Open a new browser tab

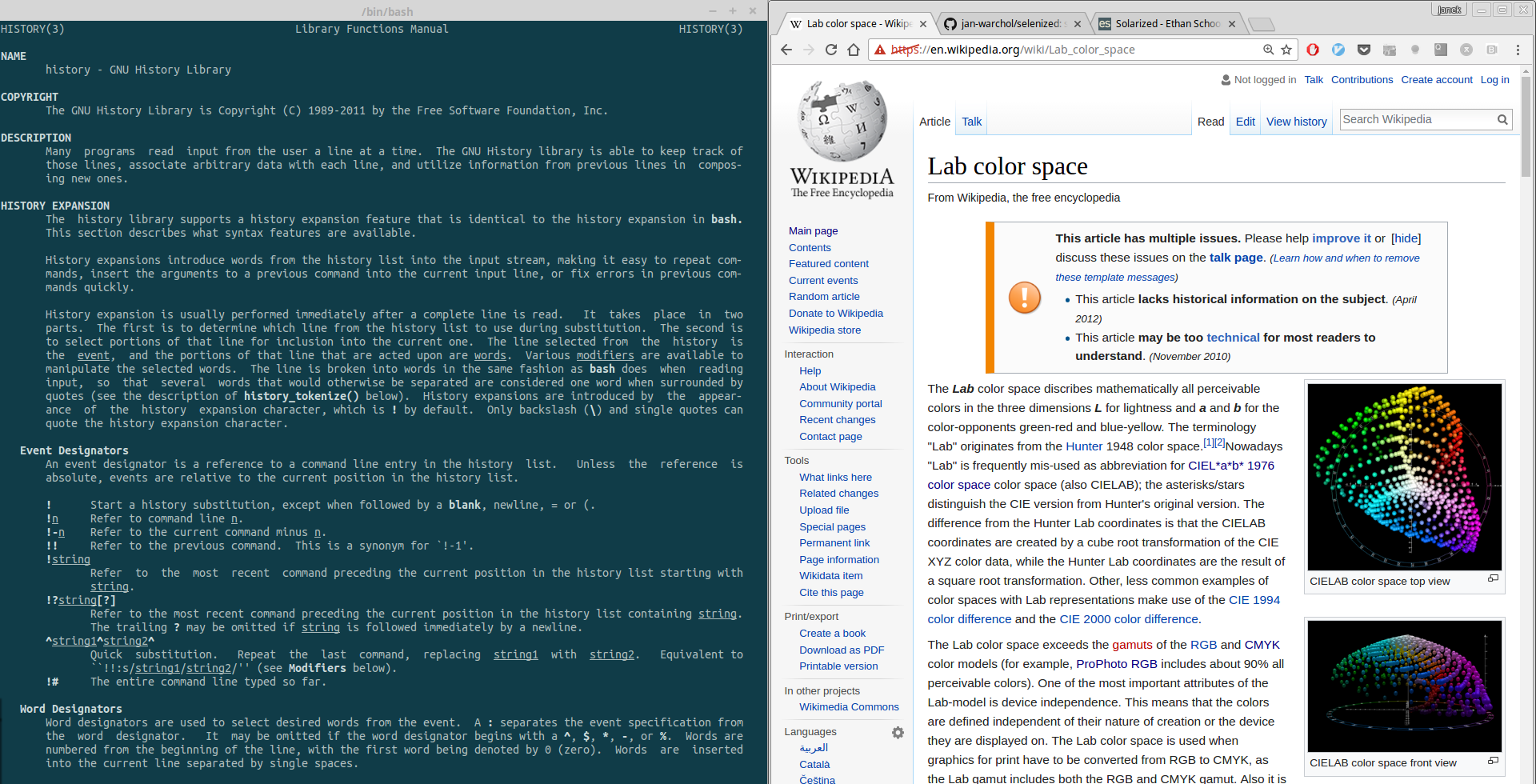point(1261,24)
